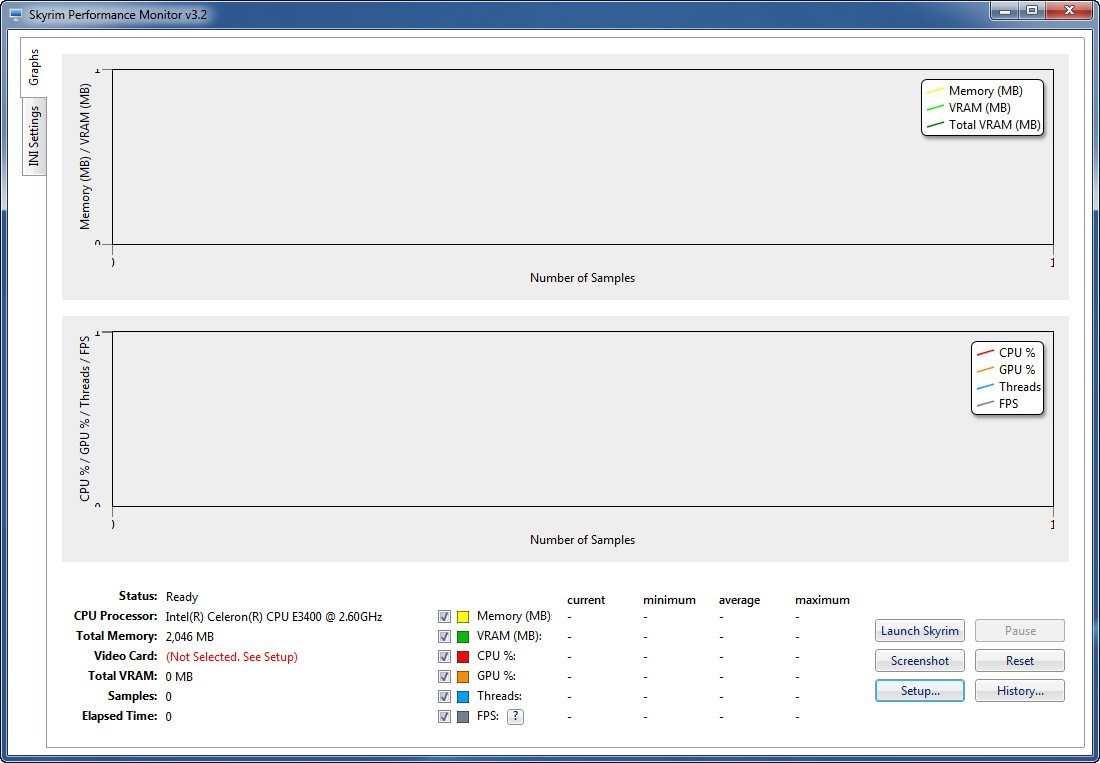Uncheck the Memory (MB) checkbox

(444, 616)
